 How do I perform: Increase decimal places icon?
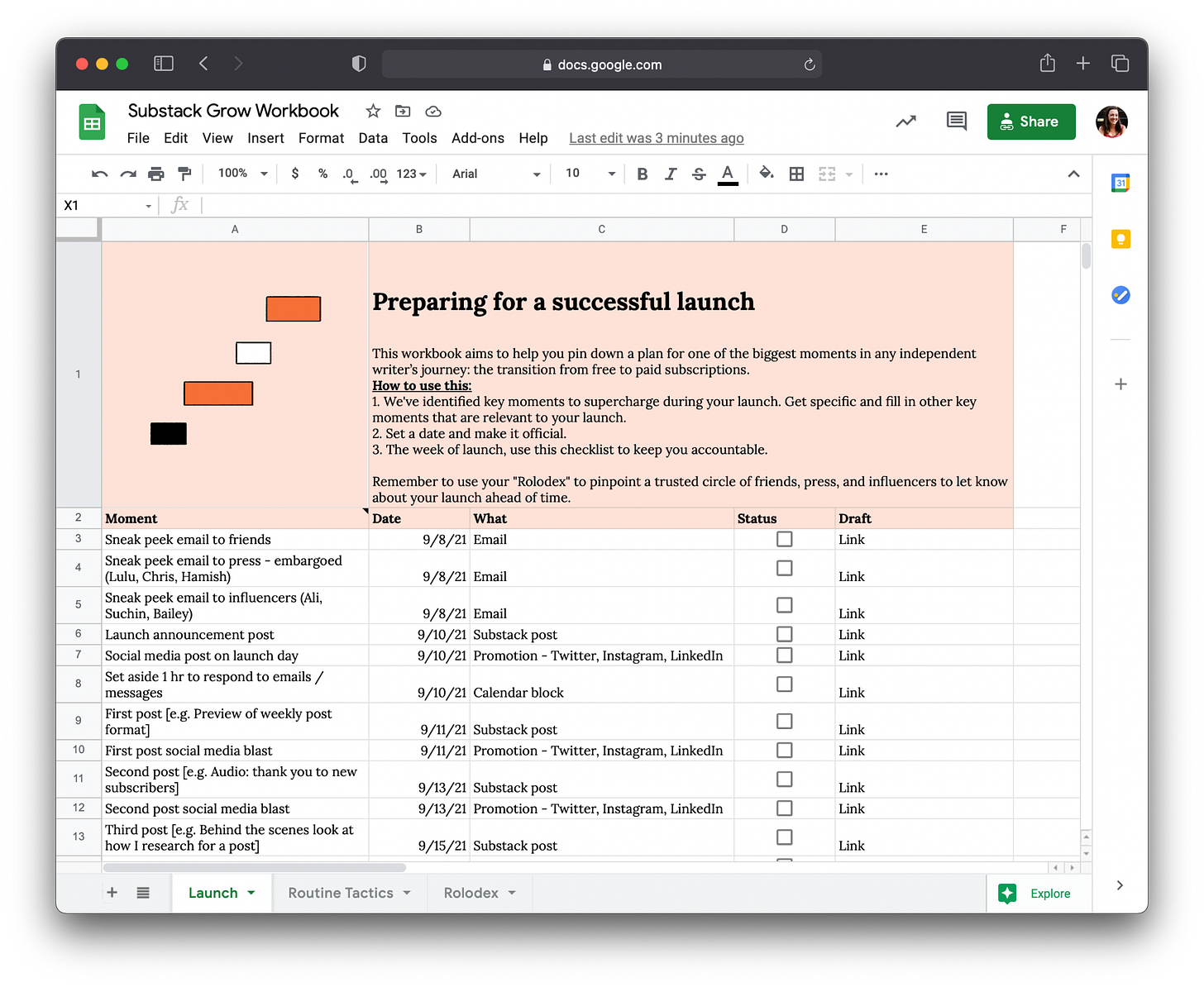click(x=379, y=174)
